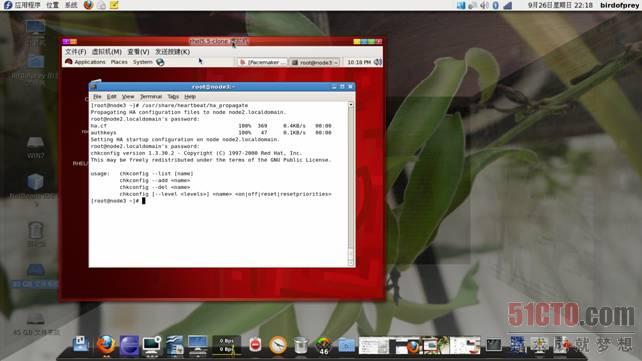
Task: Open the 位置 places menu
Action: [x=52, y=5]
